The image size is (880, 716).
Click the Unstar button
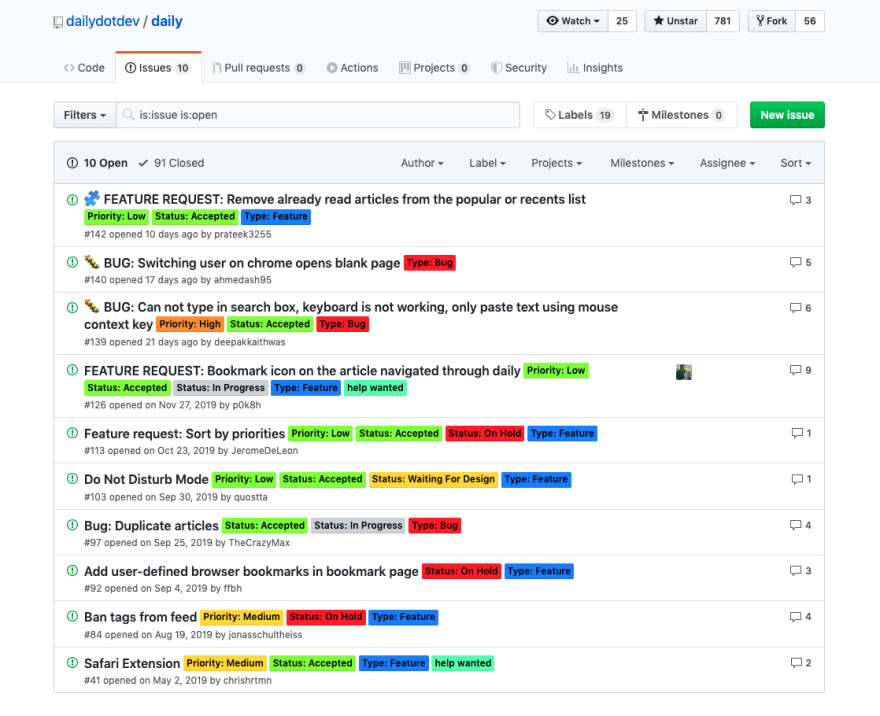[676, 21]
